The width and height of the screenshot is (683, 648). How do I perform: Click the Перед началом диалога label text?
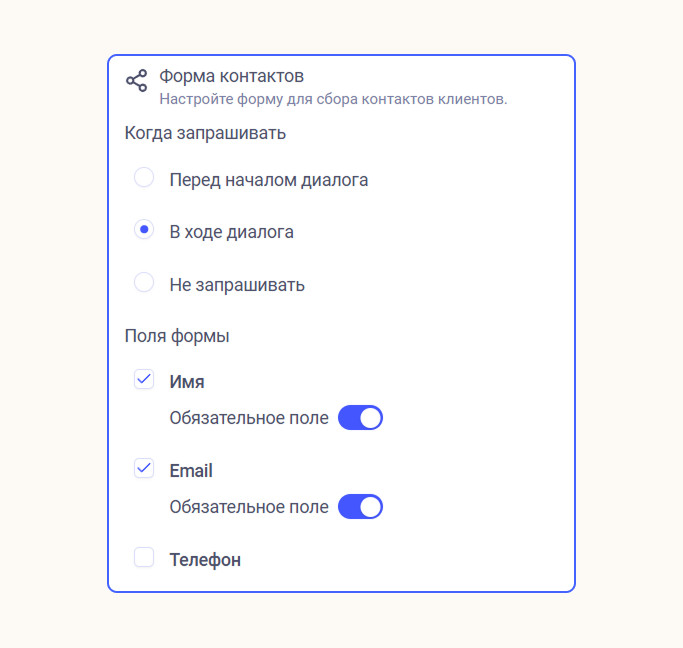pos(269,180)
